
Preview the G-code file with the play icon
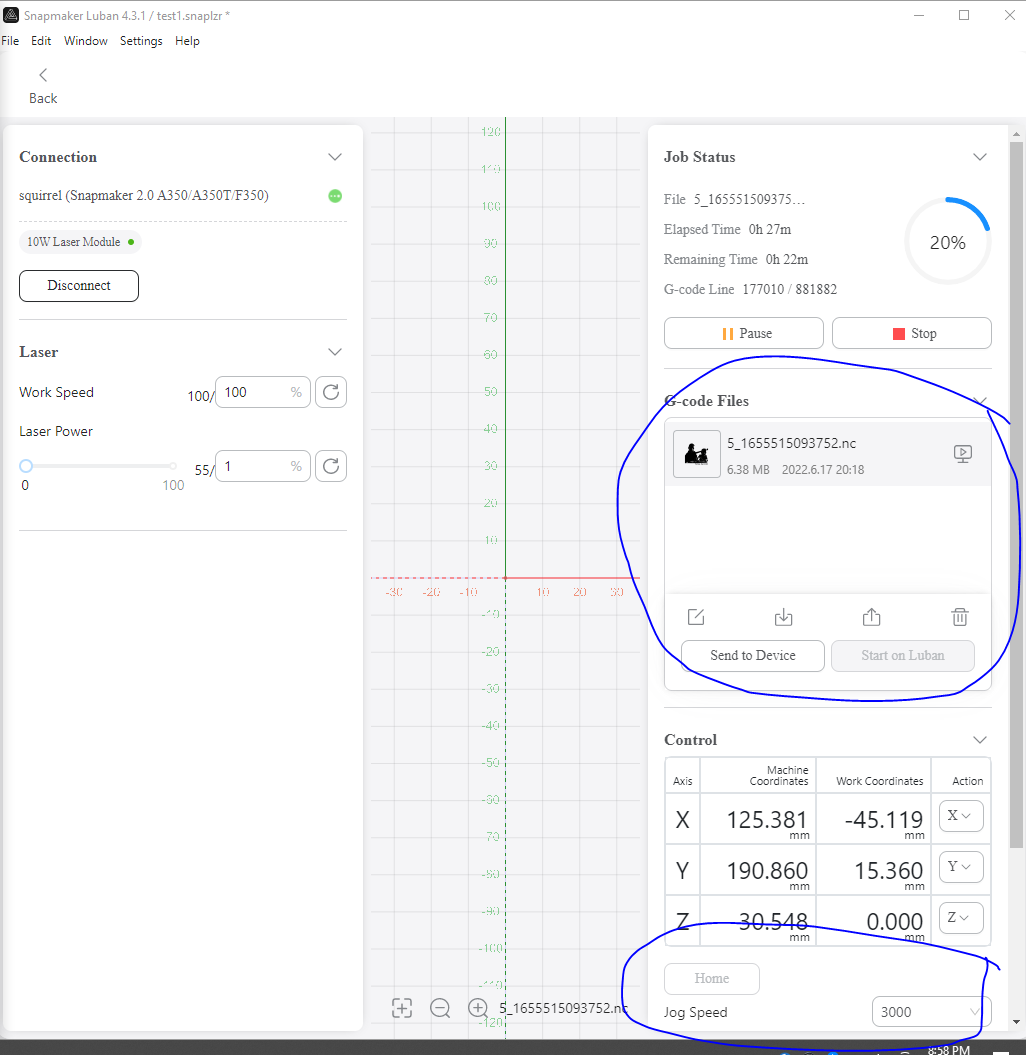[963, 453]
